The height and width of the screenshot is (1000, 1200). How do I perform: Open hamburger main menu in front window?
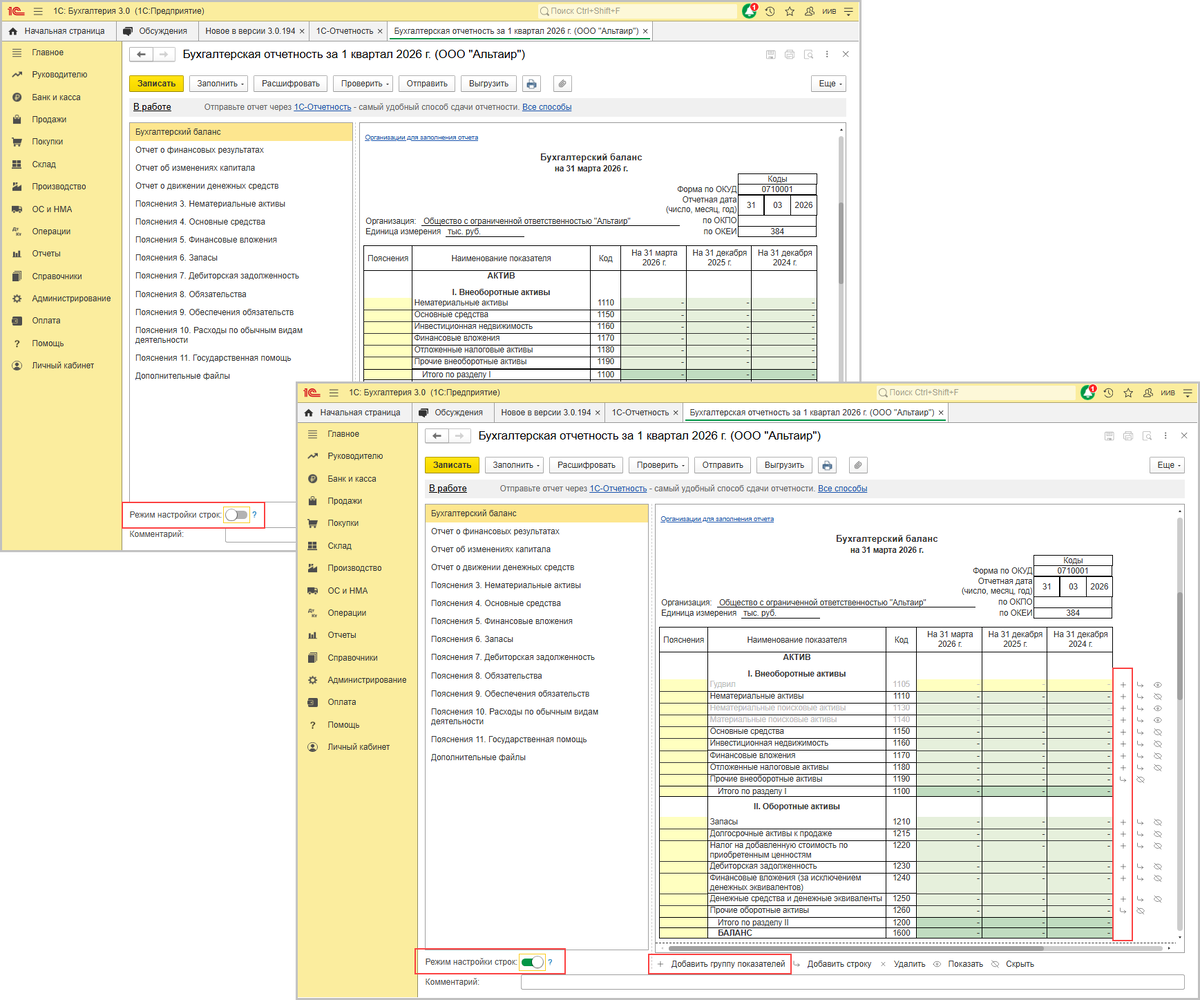coord(332,393)
